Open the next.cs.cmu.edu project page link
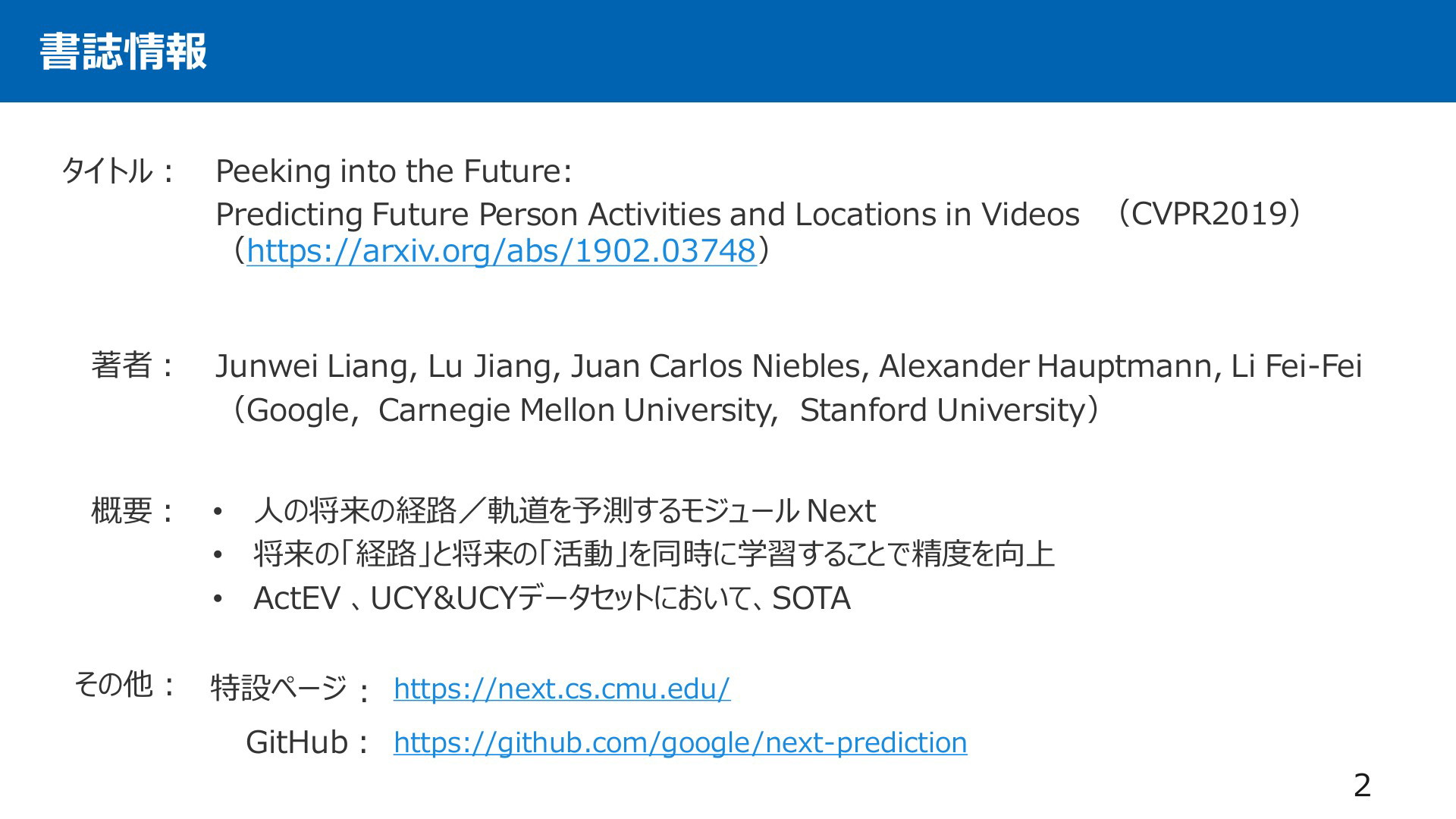This screenshot has width=1456, height=819. tap(562, 689)
